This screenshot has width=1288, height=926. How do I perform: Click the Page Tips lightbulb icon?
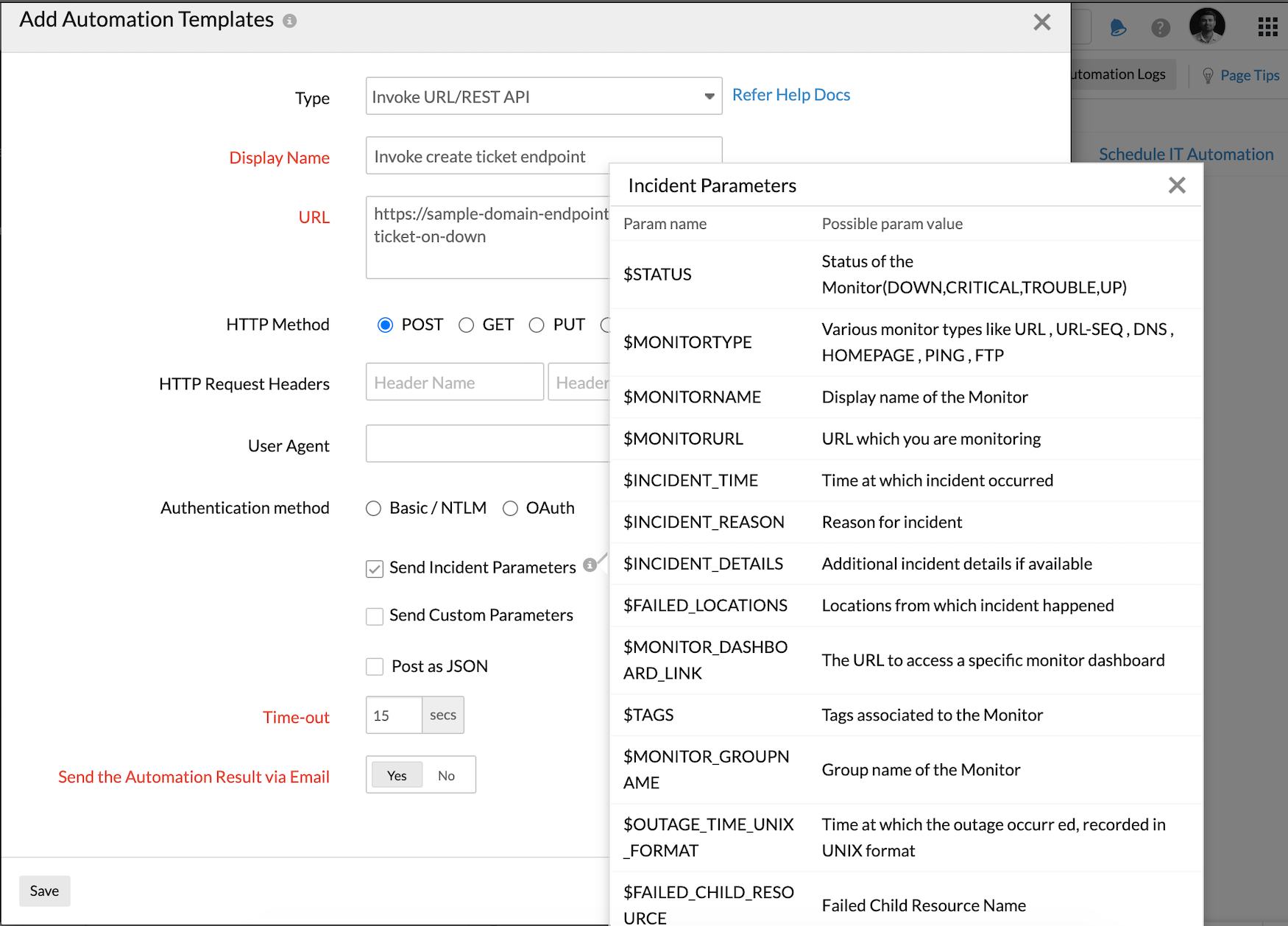click(x=1208, y=75)
